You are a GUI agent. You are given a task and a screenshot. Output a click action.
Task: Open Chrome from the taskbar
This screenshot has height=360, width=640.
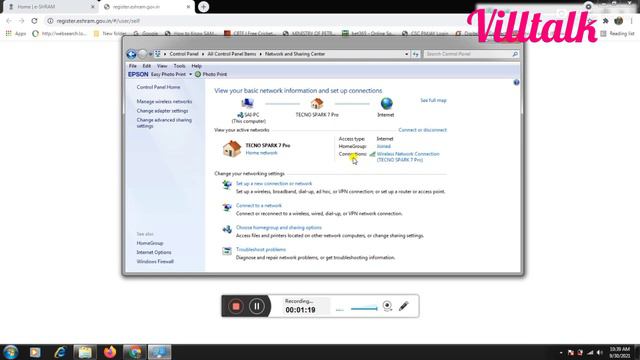(135, 352)
